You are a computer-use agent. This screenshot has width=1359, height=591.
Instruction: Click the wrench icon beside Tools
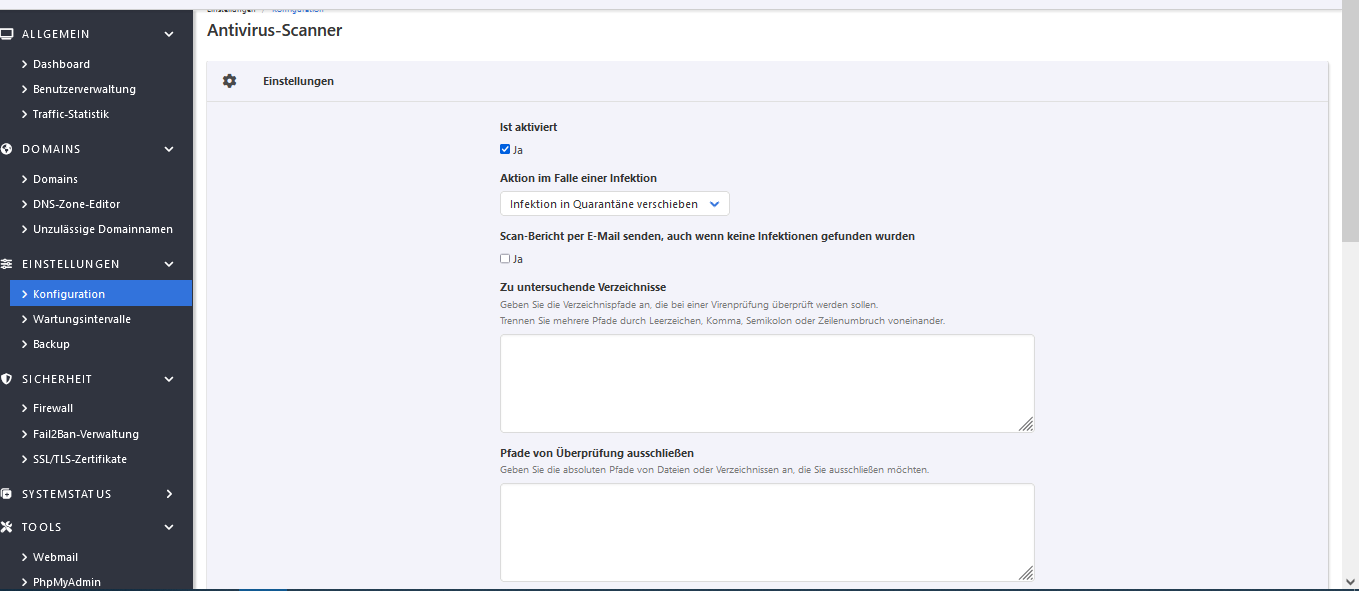(7, 527)
